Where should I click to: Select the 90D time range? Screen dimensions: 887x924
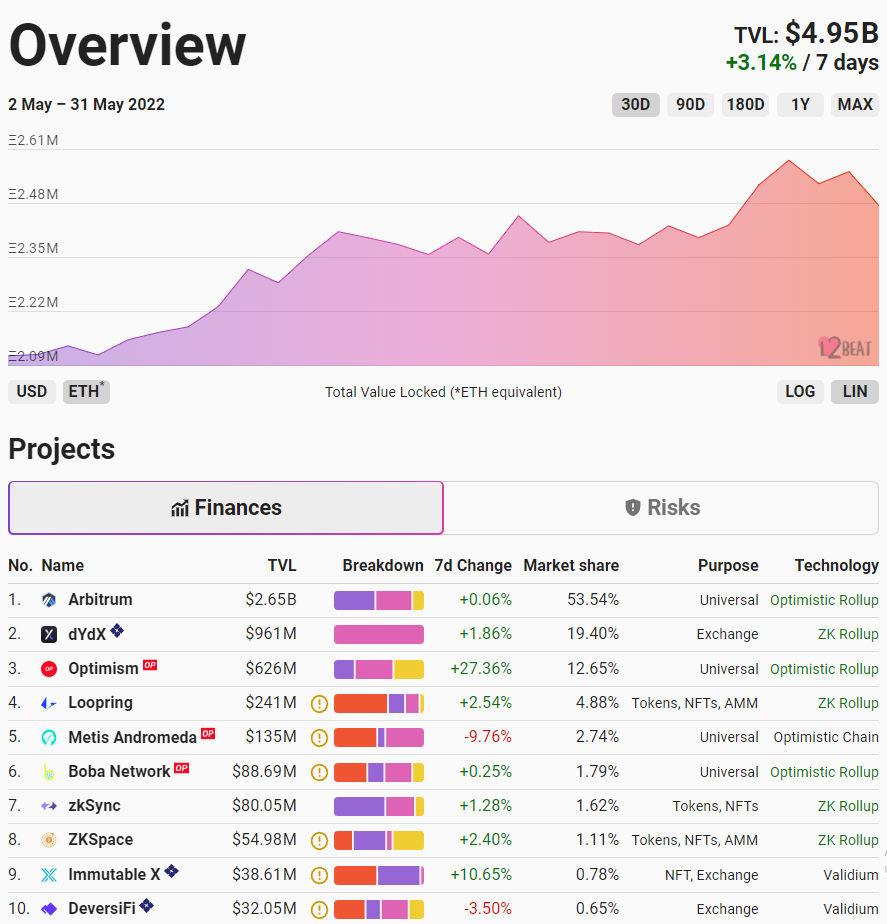[x=690, y=104]
